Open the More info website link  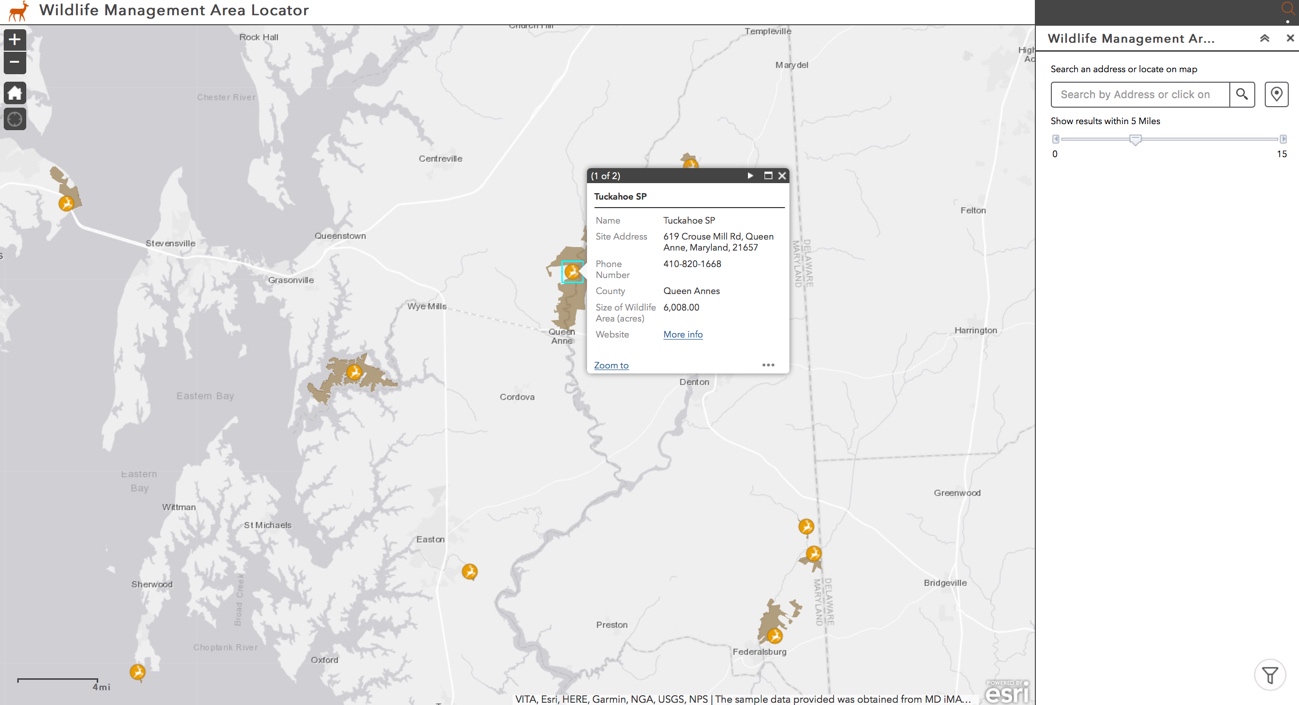coord(683,335)
